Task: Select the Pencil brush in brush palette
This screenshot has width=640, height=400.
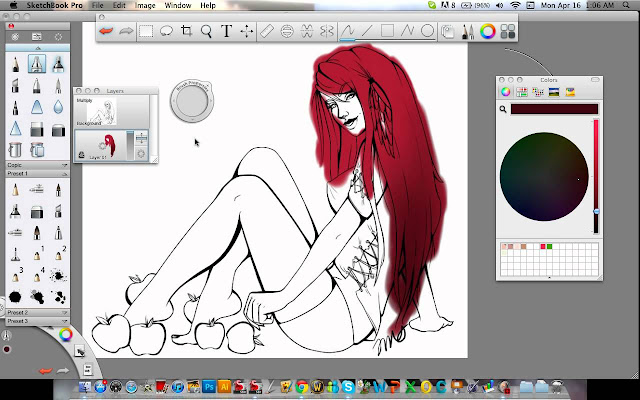Action: (x=16, y=64)
